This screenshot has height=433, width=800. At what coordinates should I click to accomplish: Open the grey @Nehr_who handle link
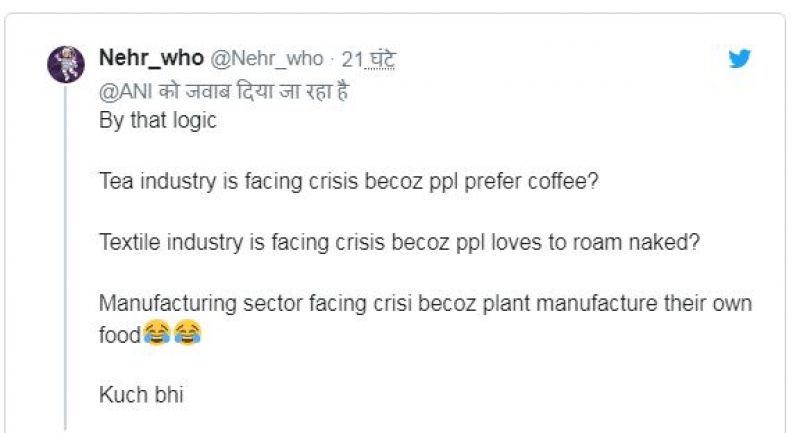coord(267,59)
